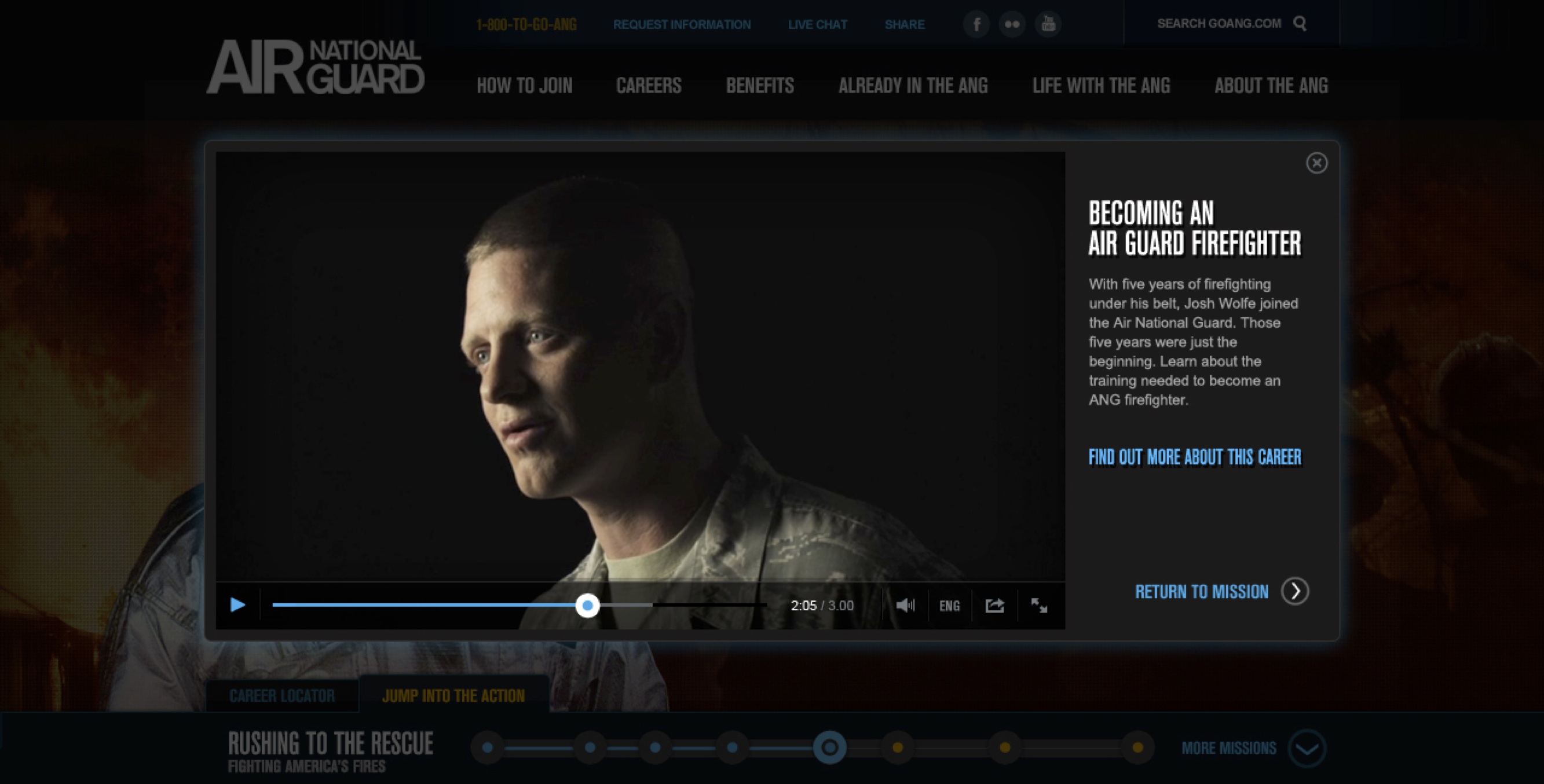Open the Careers menu
This screenshot has width=1544, height=784.
[649, 86]
